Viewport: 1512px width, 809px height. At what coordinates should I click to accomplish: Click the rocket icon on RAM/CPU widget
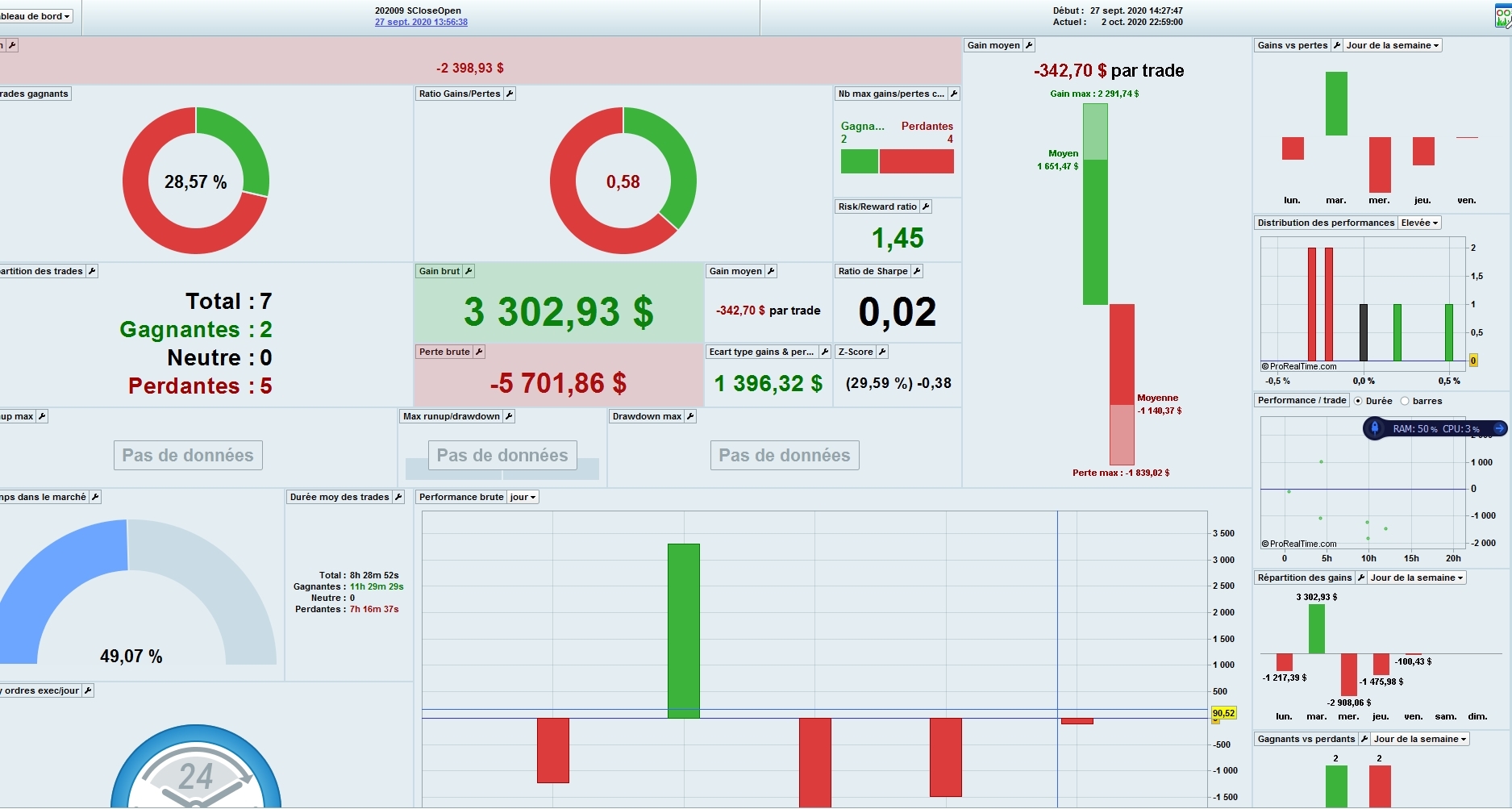pos(1375,428)
